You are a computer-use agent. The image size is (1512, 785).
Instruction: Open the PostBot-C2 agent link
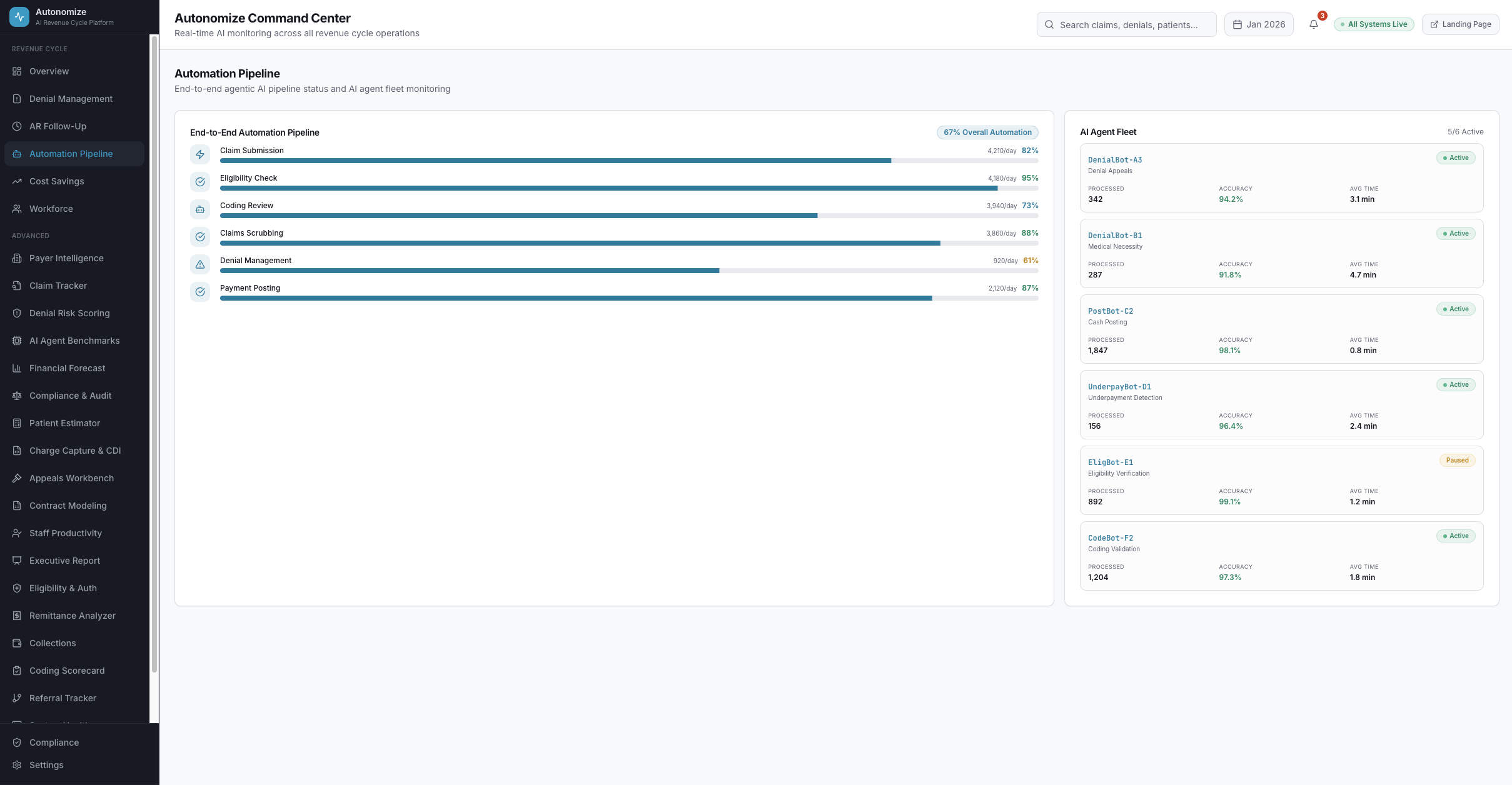[1110, 311]
